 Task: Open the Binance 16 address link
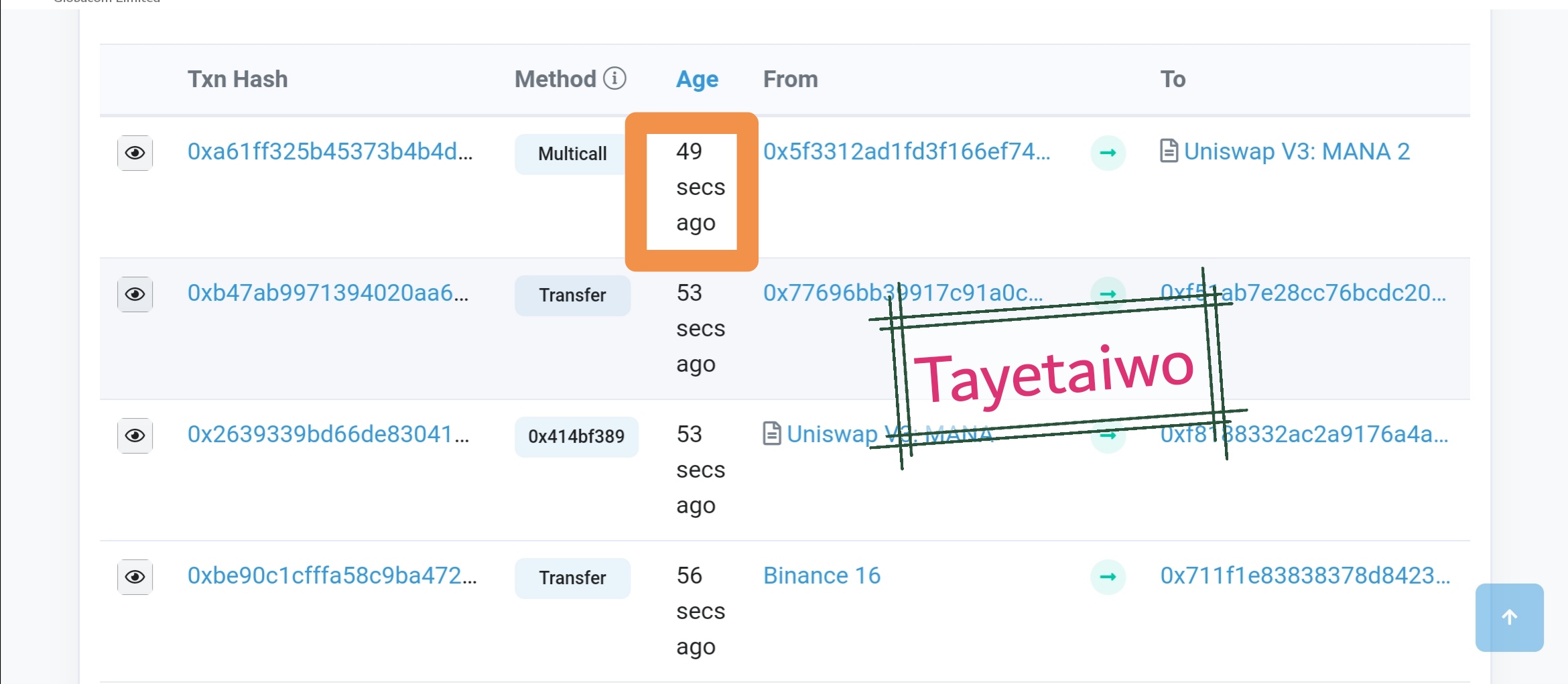click(x=822, y=576)
